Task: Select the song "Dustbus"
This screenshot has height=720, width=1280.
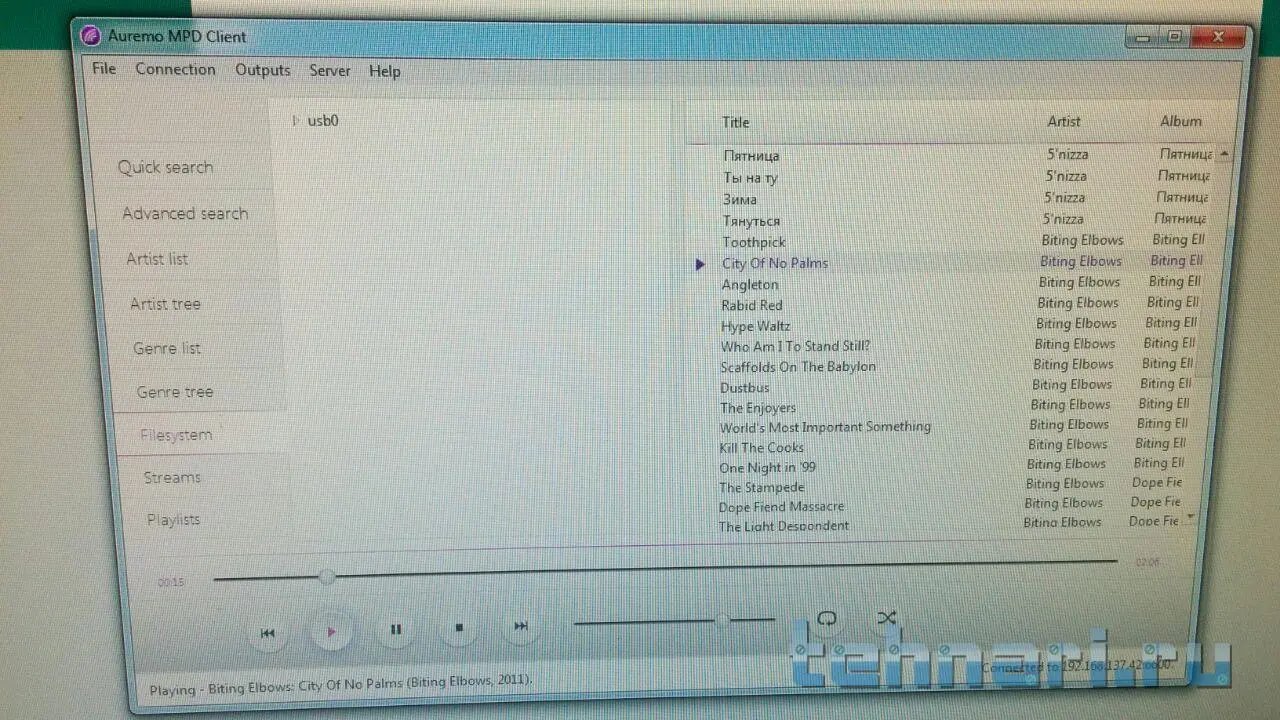Action: [745, 388]
